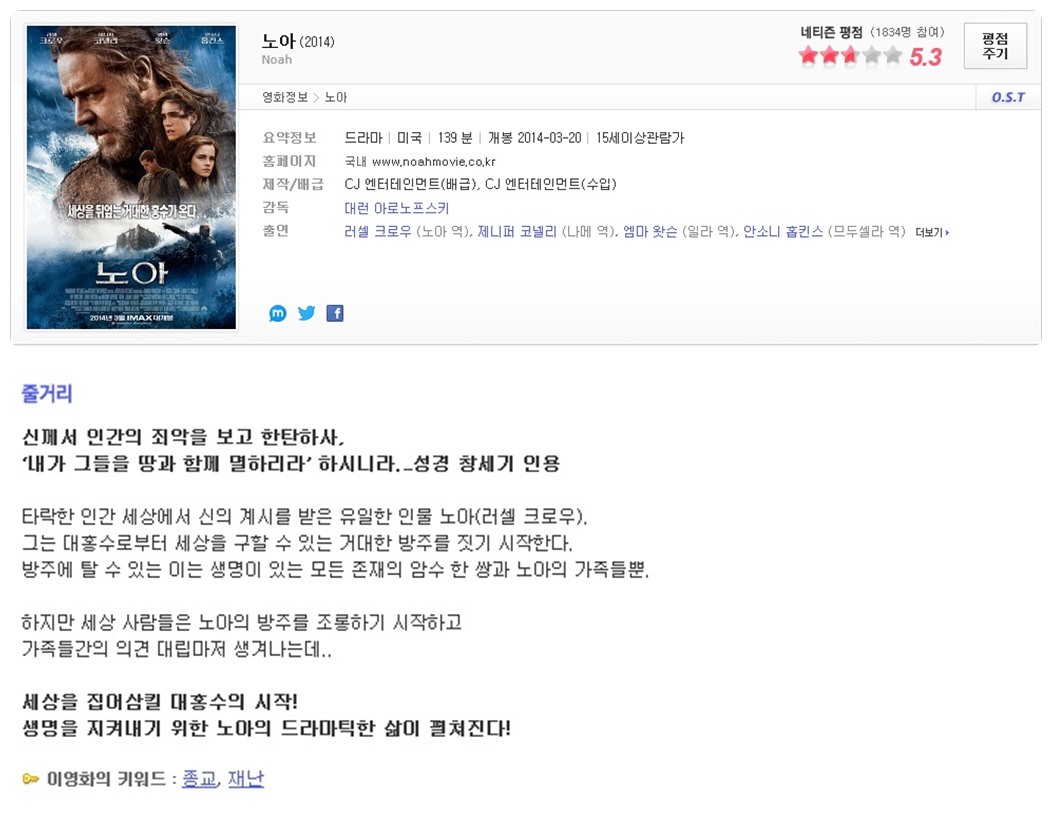1052x838 pixels.
Task: Expand cast list with 더보기
Action: [932, 233]
